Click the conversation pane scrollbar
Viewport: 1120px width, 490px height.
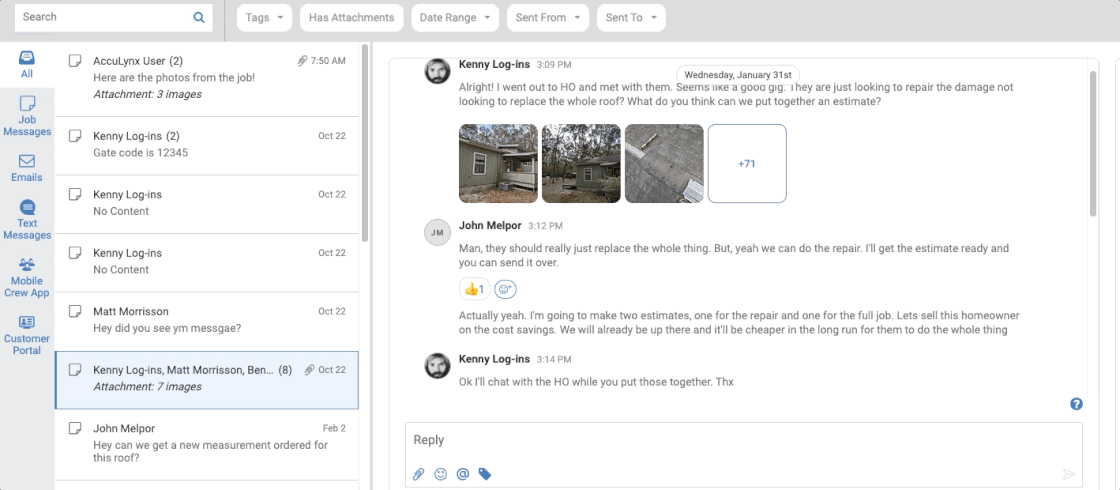[x=1093, y=143]
